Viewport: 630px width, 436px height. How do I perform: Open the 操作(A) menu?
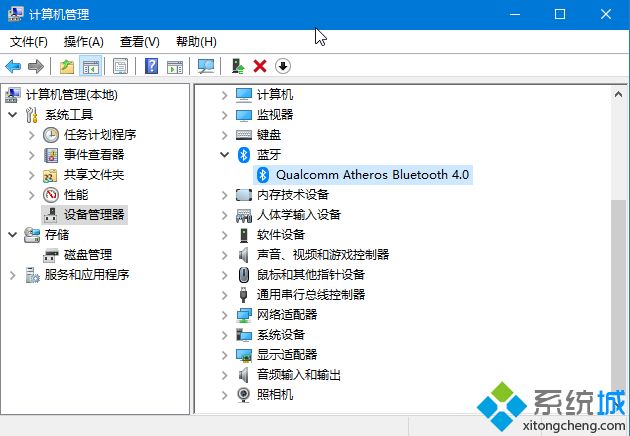pos(84,42)
